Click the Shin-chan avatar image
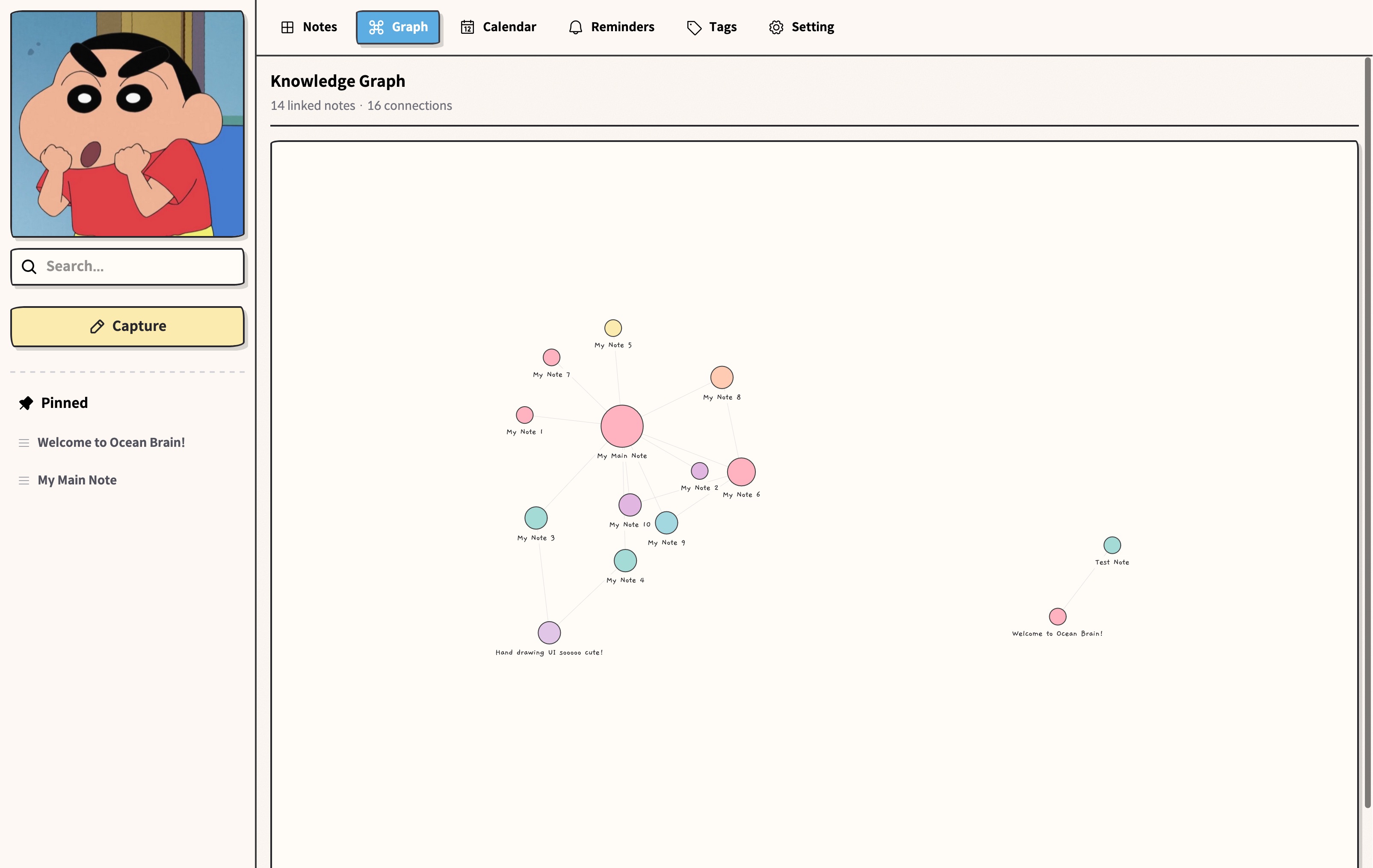This screenshot has width=1373, height=868. point(128,124)
